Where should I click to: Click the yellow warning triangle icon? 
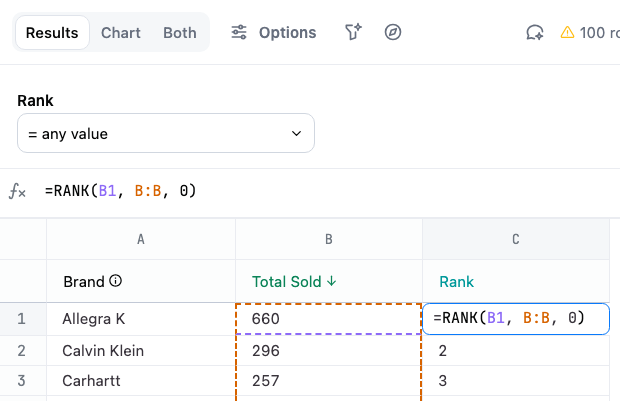567,33
